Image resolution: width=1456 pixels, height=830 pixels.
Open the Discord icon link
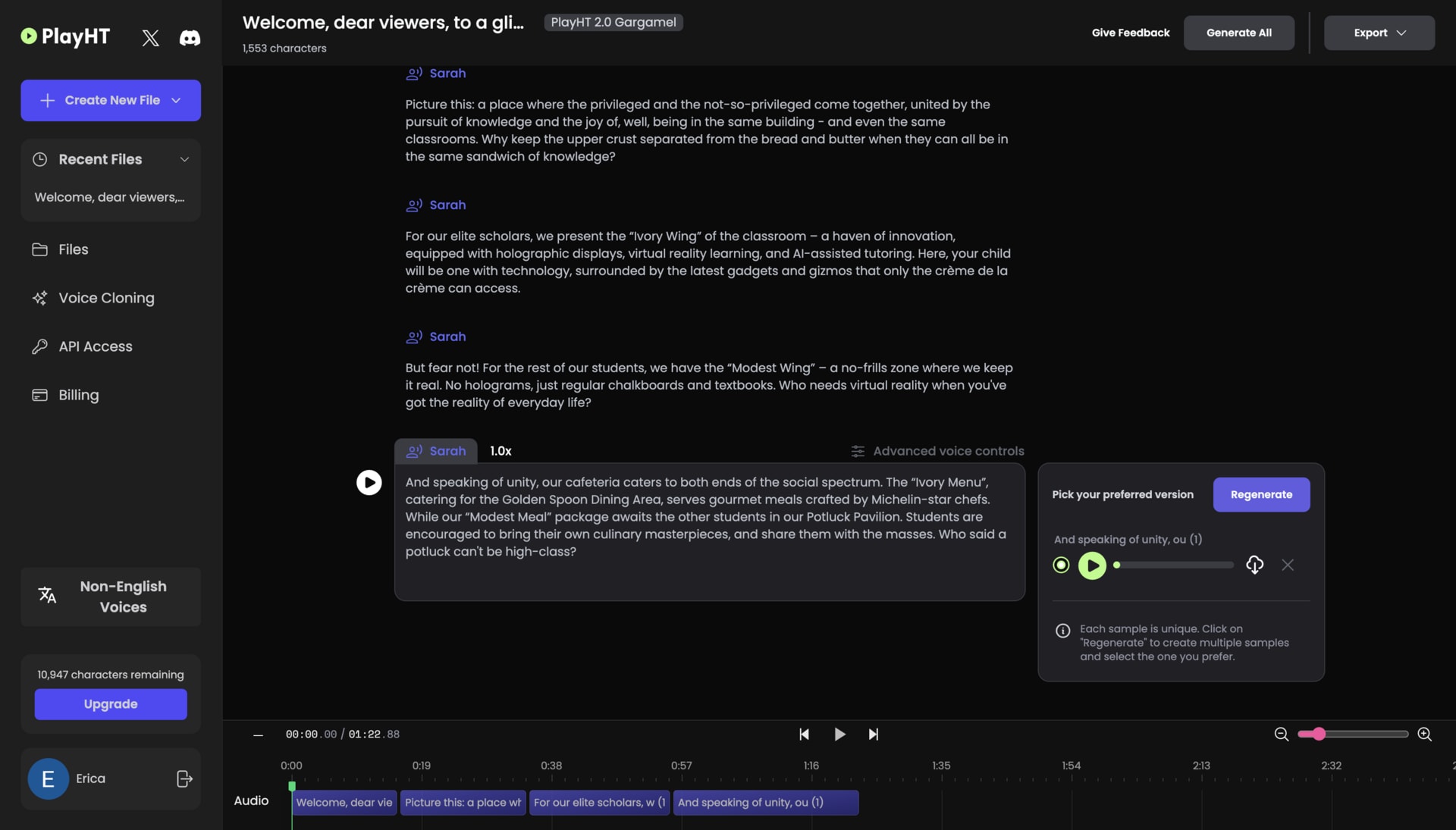(x=190, y=37)
